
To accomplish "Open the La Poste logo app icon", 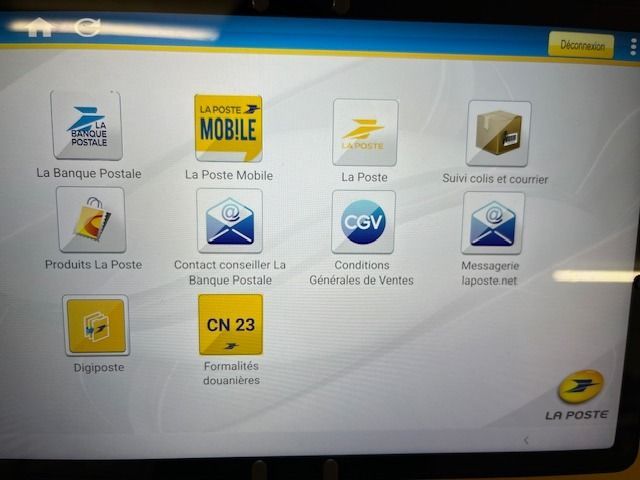I will tap(364, 132).
